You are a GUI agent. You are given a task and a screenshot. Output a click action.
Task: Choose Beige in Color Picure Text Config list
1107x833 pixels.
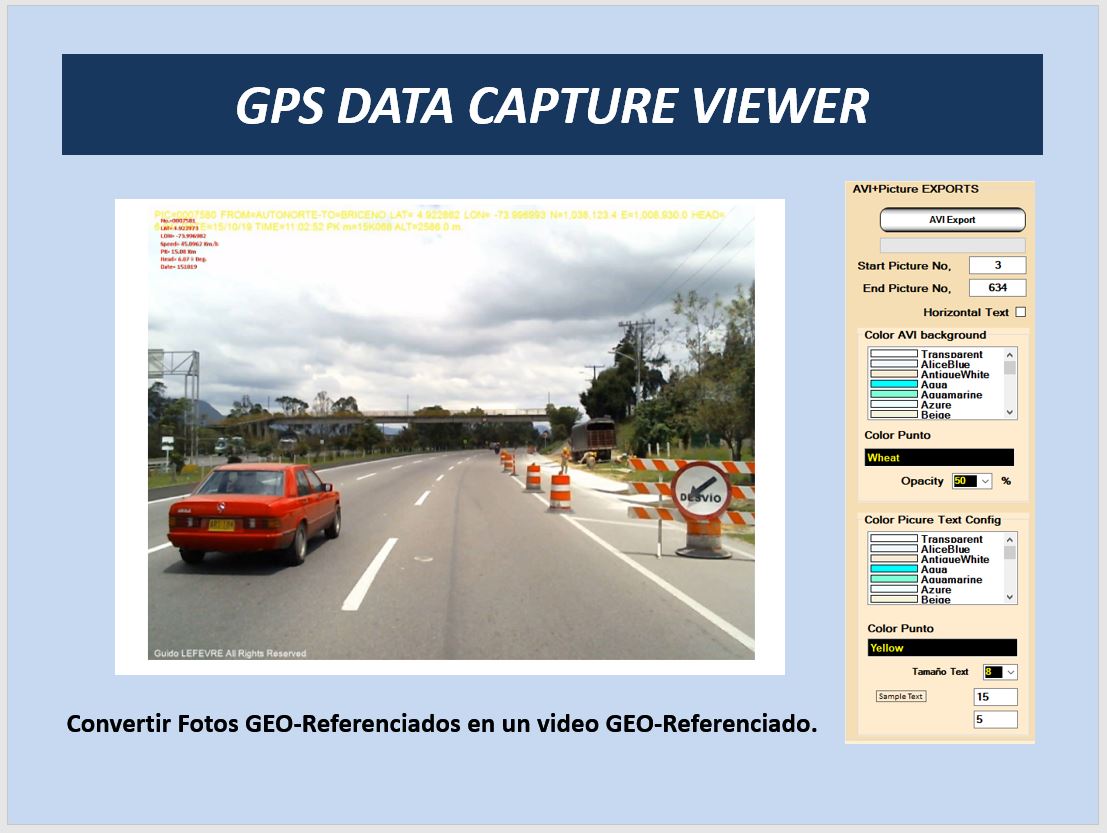pyautogui.click(x=935, y=600)
